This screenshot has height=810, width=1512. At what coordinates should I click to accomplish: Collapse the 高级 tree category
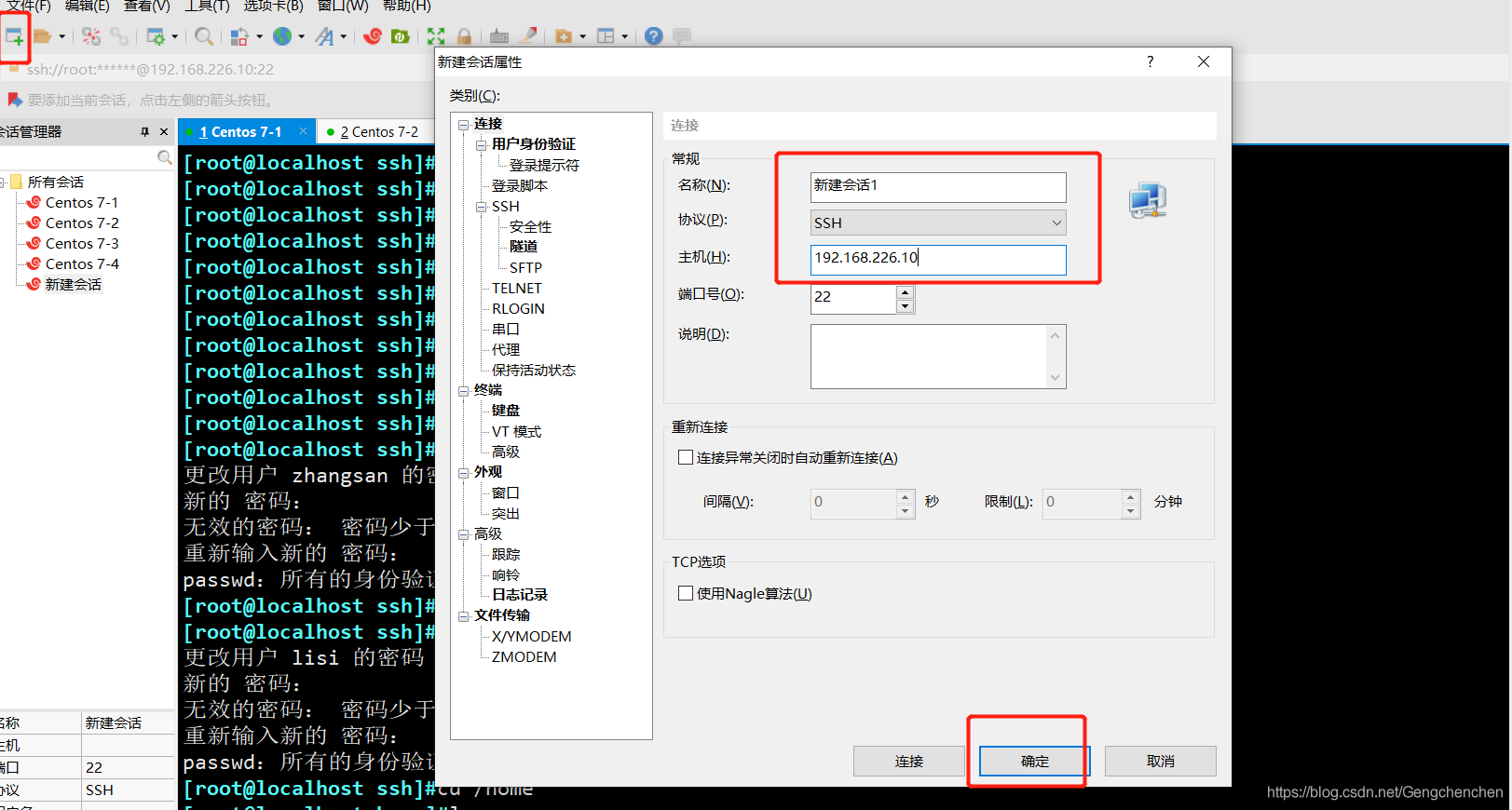click(x=464, y=534)
